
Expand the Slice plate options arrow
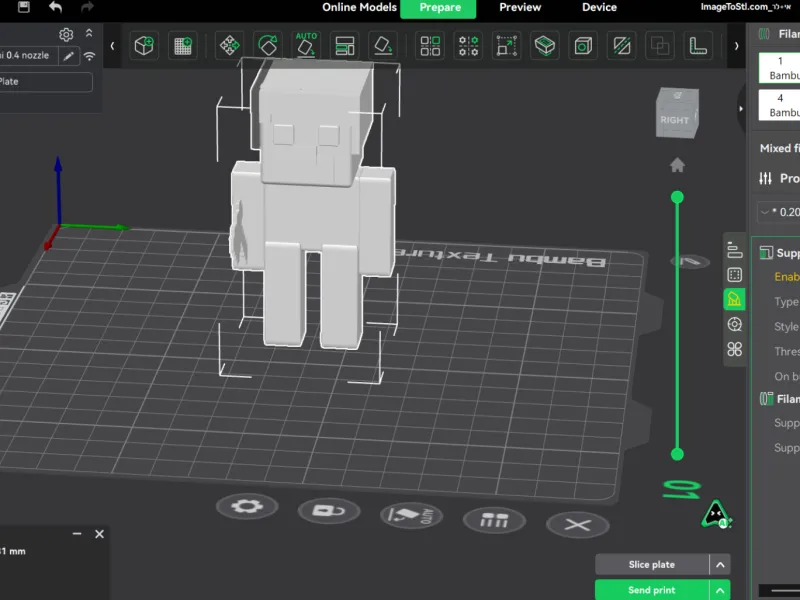click(720, 565)
